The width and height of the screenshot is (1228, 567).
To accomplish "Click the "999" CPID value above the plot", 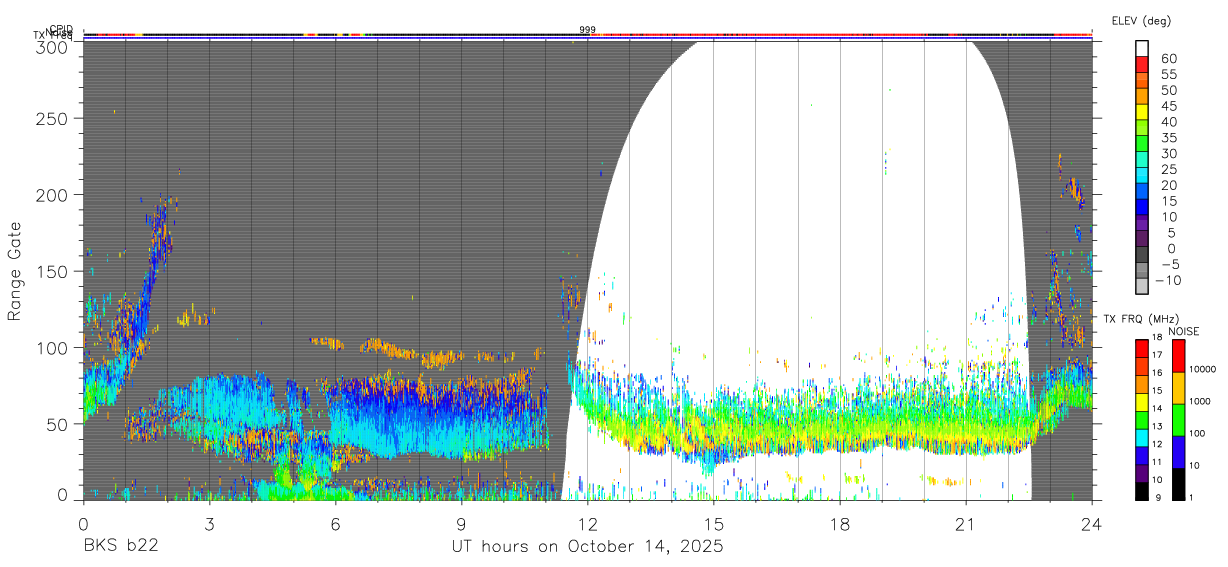I will pos(587,30).
